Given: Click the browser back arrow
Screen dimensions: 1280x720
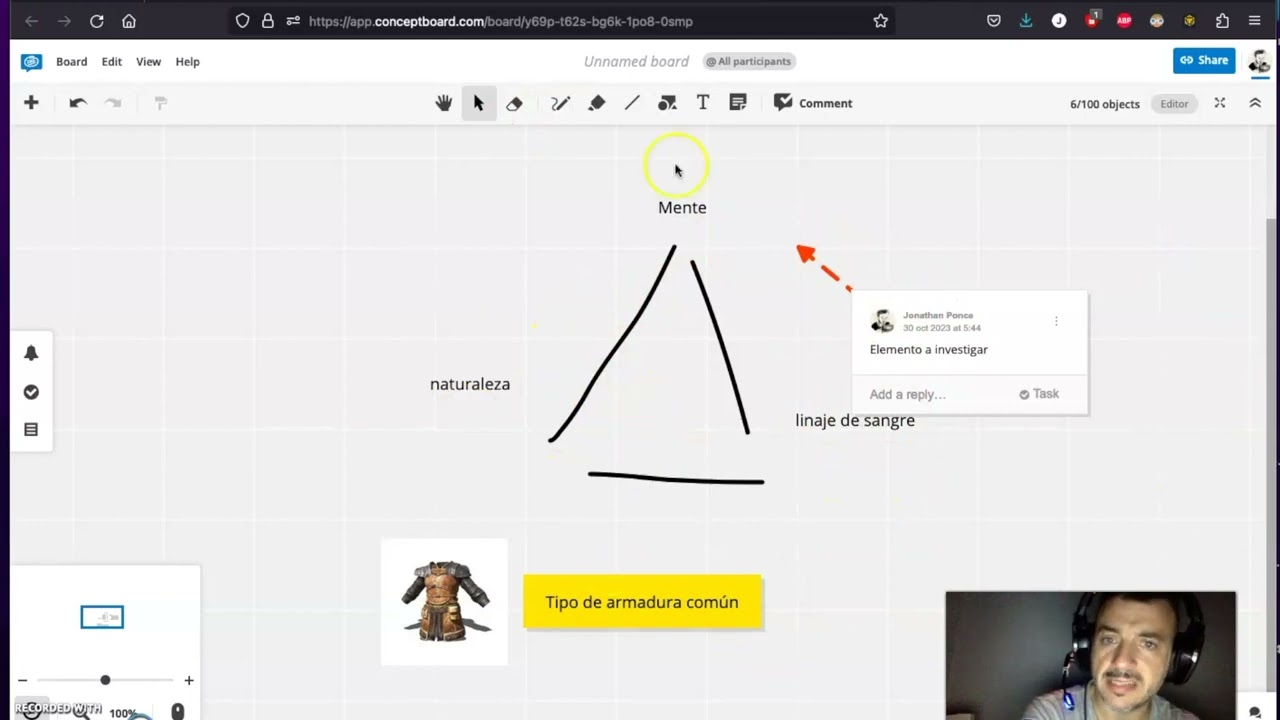Looking at the screenshot, I should click(x=31, y=21).
